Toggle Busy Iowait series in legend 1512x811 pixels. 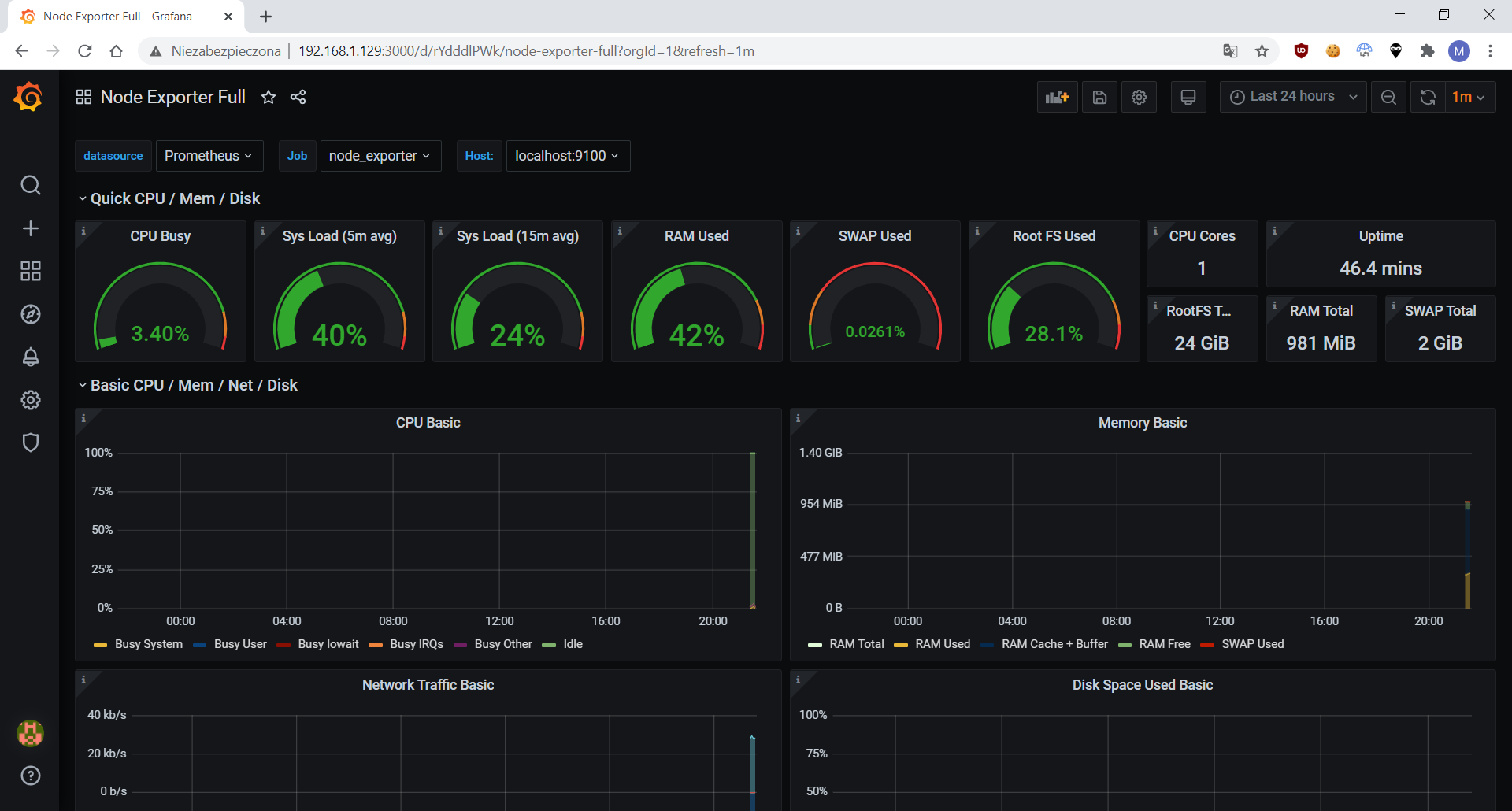click(328, 644)
